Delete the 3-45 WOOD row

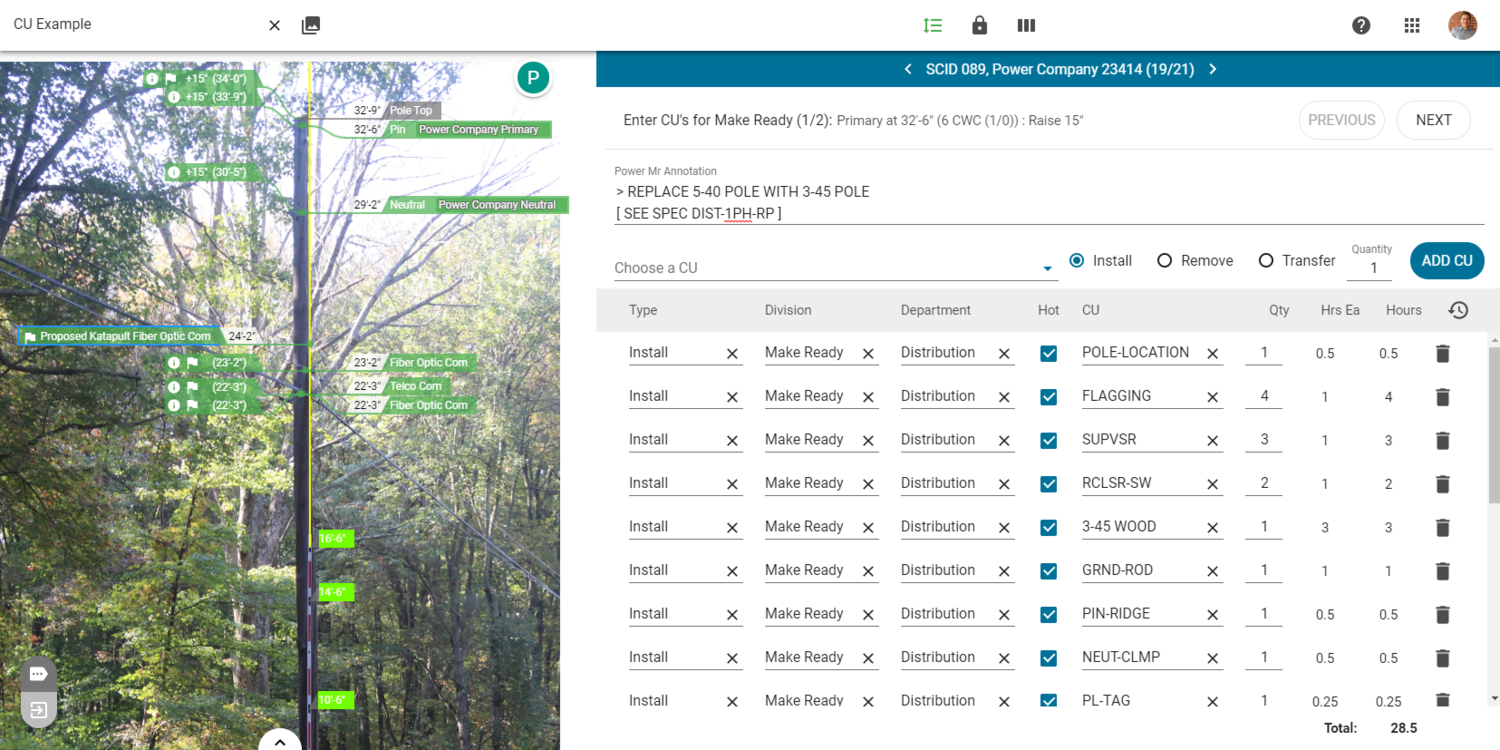point(1442,527)
